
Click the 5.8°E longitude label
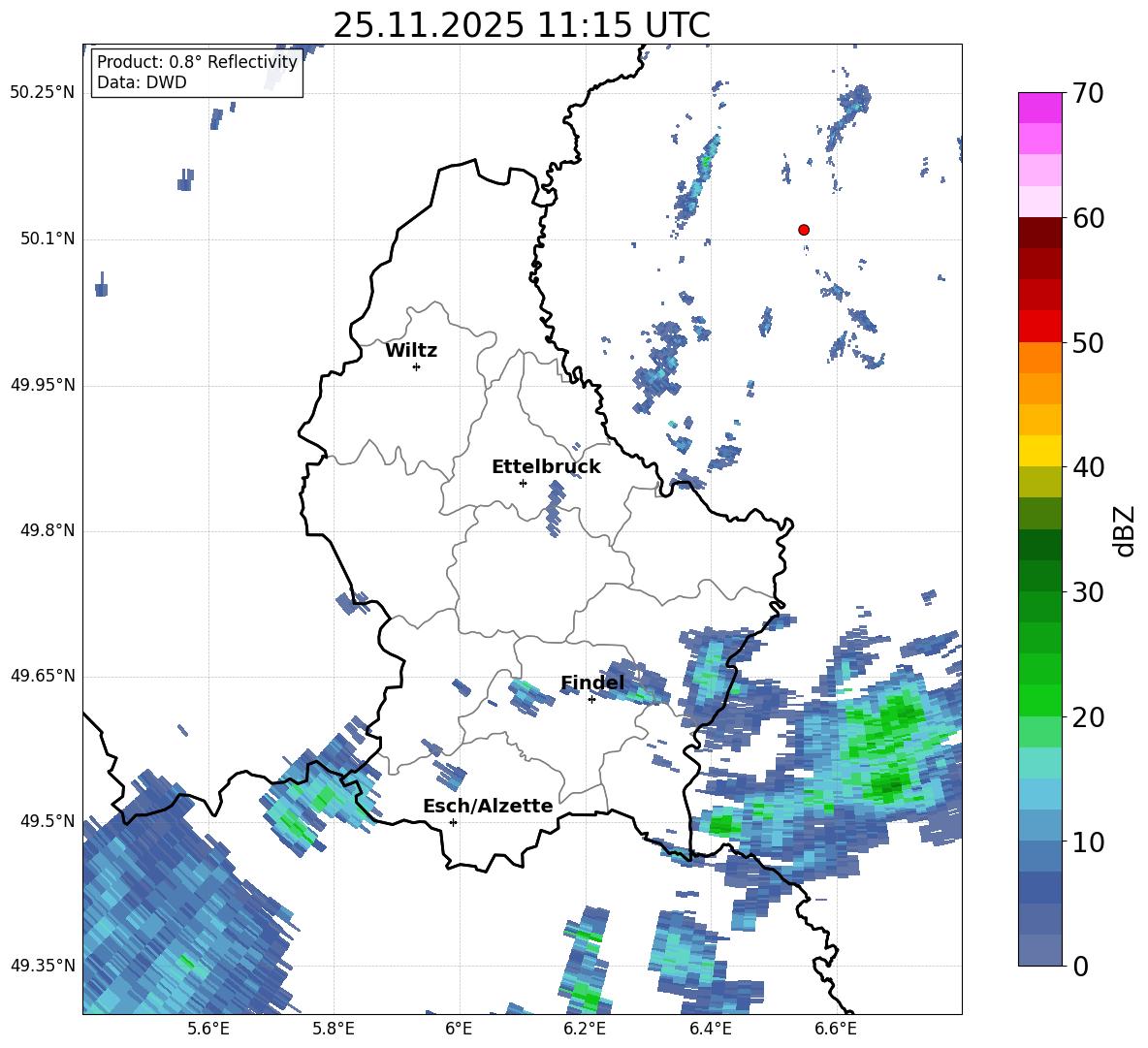click(x=334, y=1029)
